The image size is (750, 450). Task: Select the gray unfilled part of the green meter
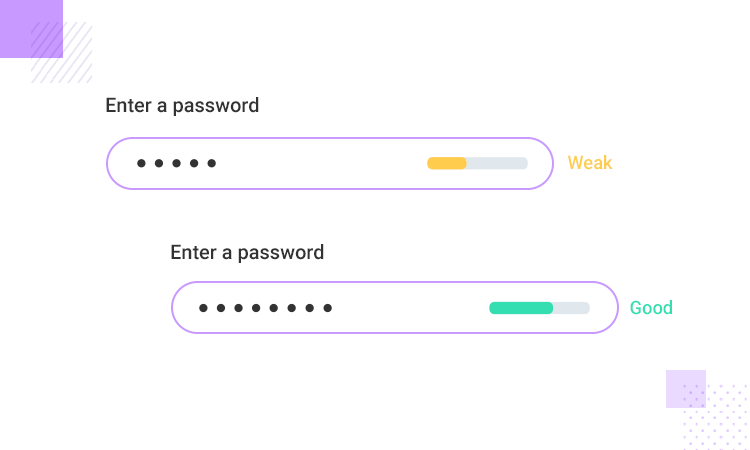(572, 307)
